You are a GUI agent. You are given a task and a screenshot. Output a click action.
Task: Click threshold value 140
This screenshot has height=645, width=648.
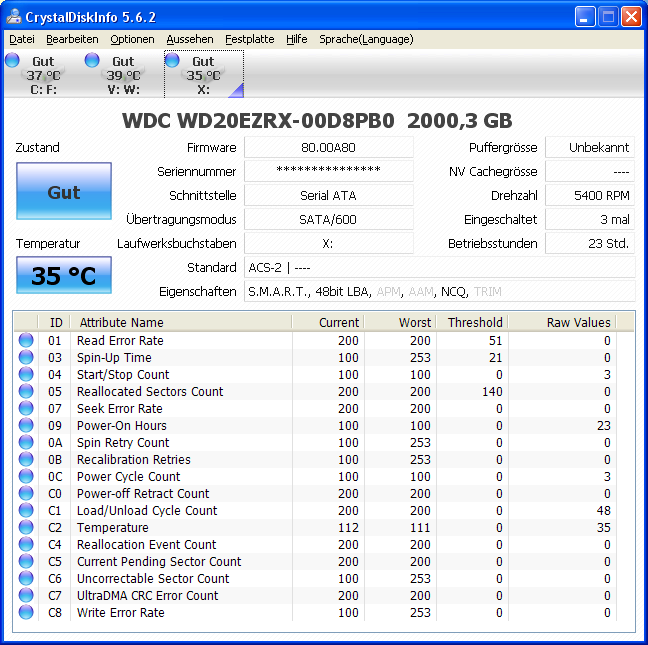(x=492, y=391)
